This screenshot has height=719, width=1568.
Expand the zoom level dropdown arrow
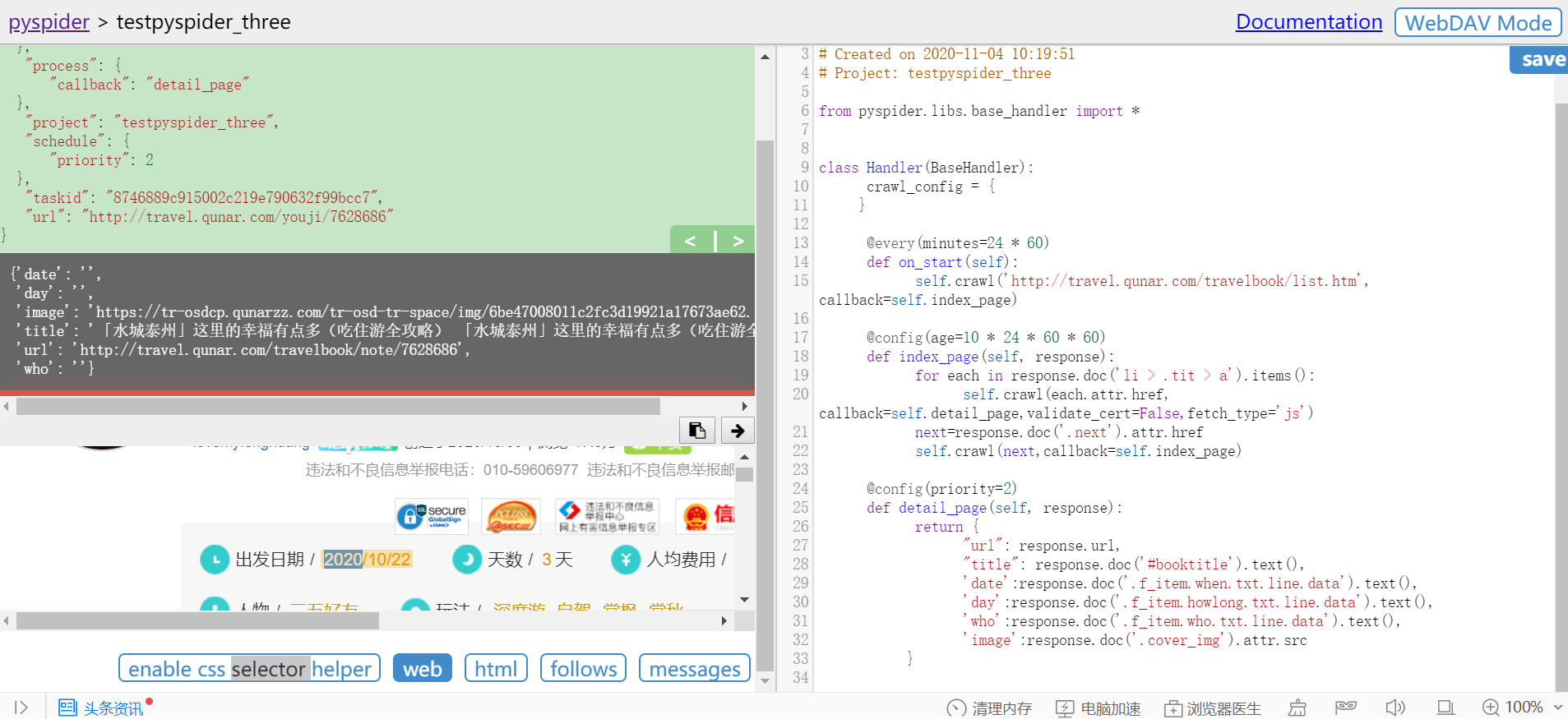click(x=1558, y=707)
